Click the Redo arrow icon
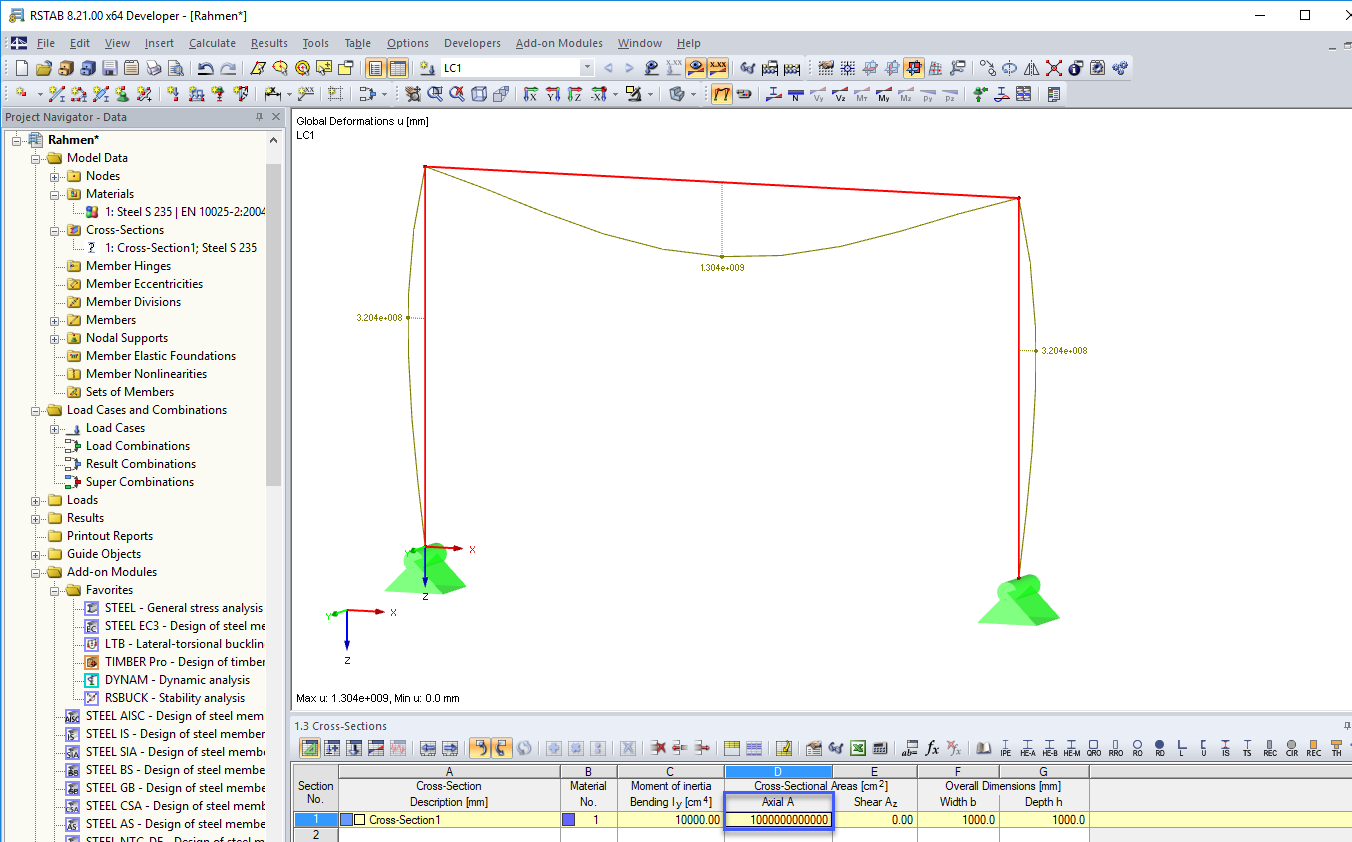This screenshot has height=842, width=1352. point(228,68)
